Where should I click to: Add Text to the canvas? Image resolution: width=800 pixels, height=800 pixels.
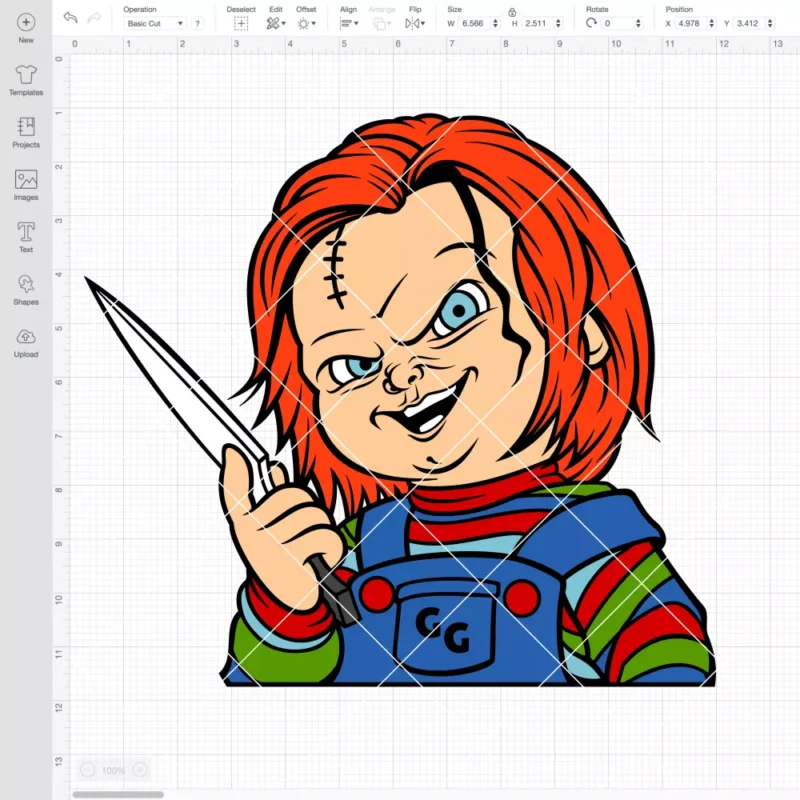pos(26,238)
